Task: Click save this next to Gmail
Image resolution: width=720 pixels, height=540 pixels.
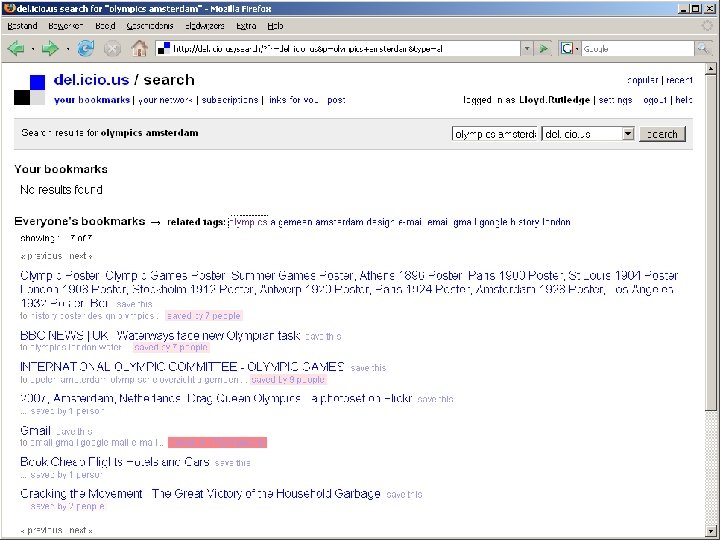Action: [x=74, y=431]
